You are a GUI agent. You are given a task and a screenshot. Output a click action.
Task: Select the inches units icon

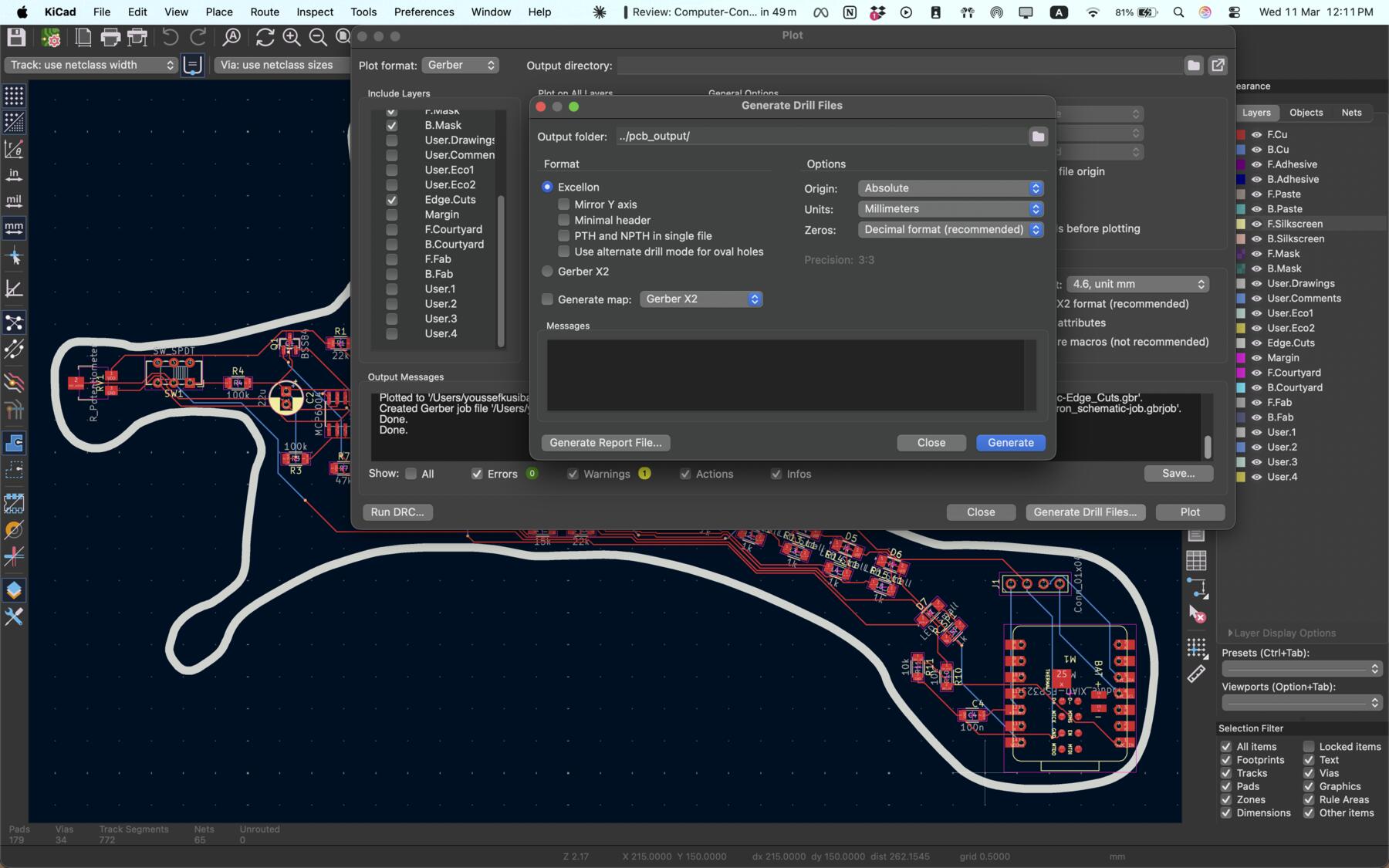coord(13,175)
